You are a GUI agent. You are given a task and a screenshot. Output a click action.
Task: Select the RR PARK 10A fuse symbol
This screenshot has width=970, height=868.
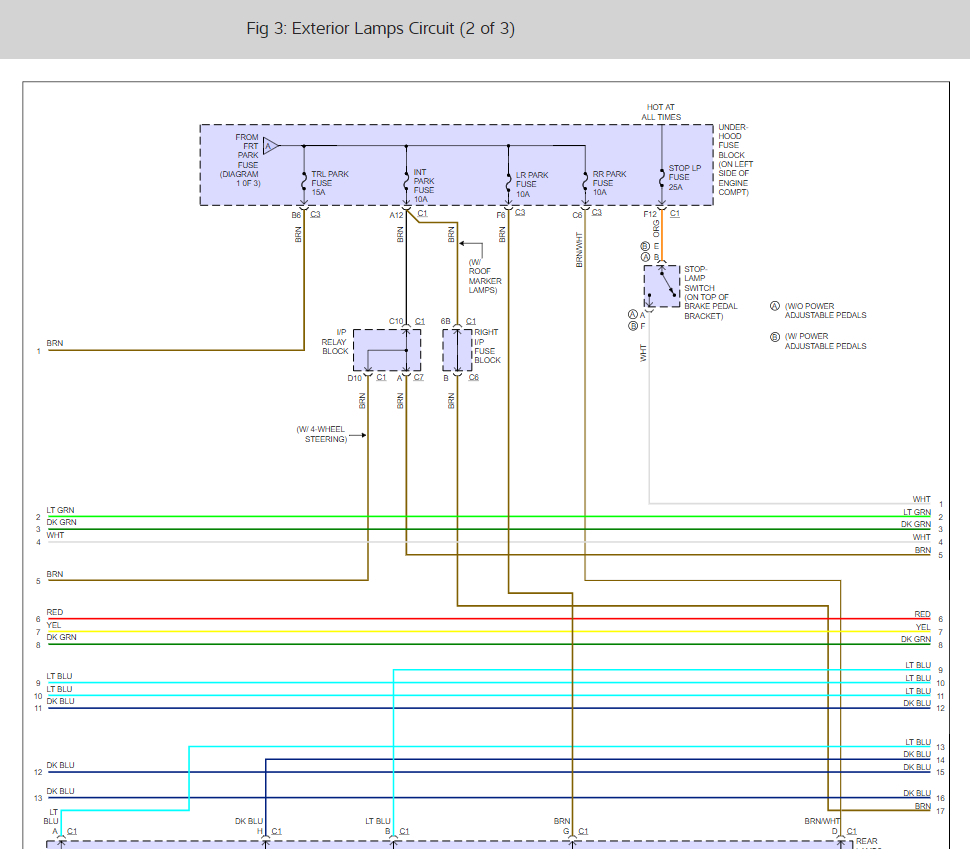585,180
